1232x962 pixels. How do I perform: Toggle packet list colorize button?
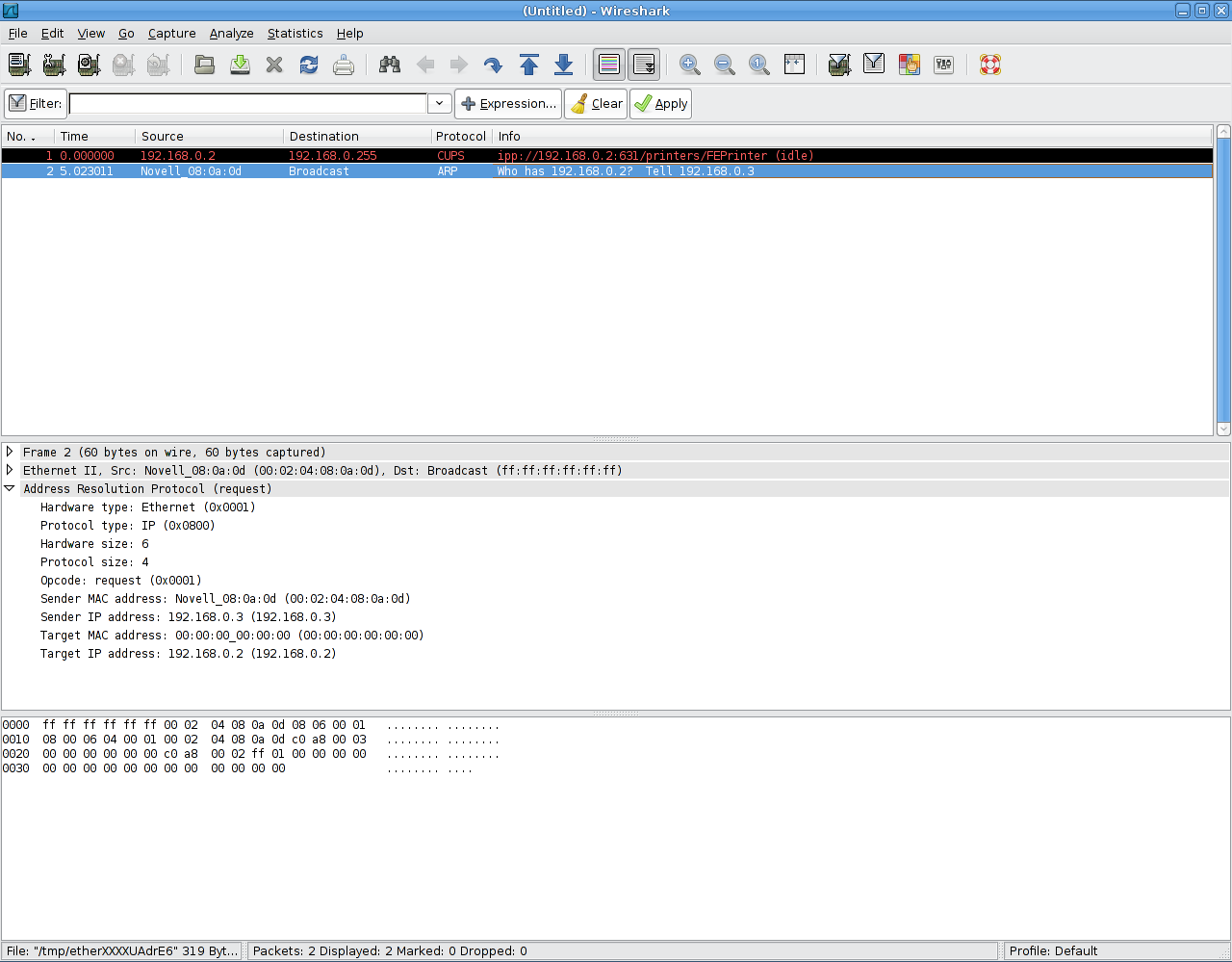[x=609, y=65]
